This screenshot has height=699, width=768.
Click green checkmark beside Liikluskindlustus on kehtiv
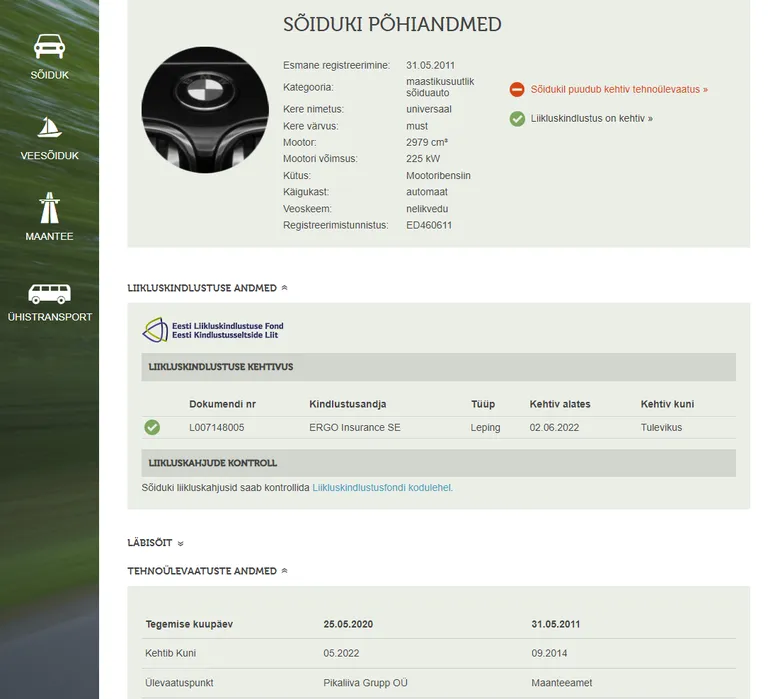(x=517, y=119)
